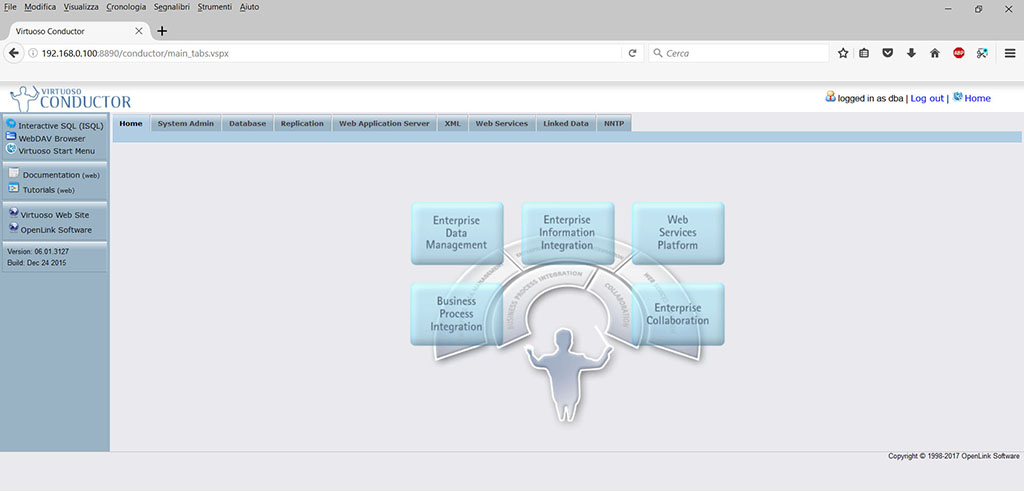Open the NNTP tab
The height and width of the screenshot is (491, 1024).
pos(614,123)
